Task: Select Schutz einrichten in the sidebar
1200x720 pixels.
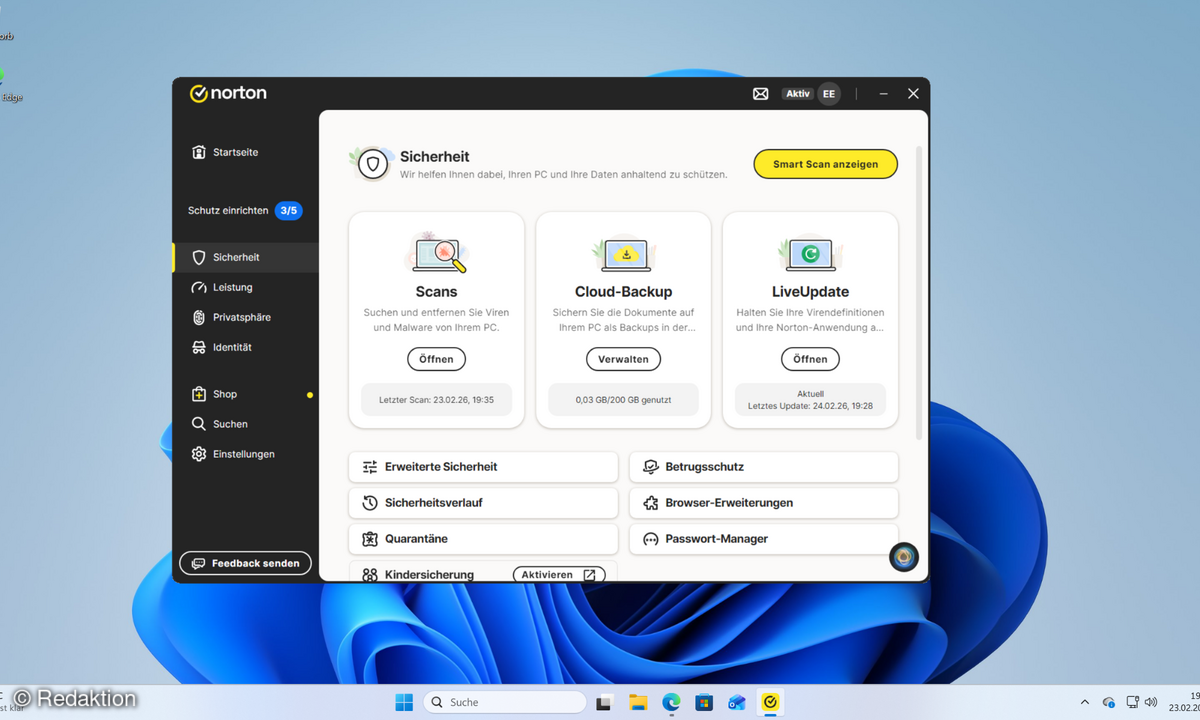Action: coord(230,210)
